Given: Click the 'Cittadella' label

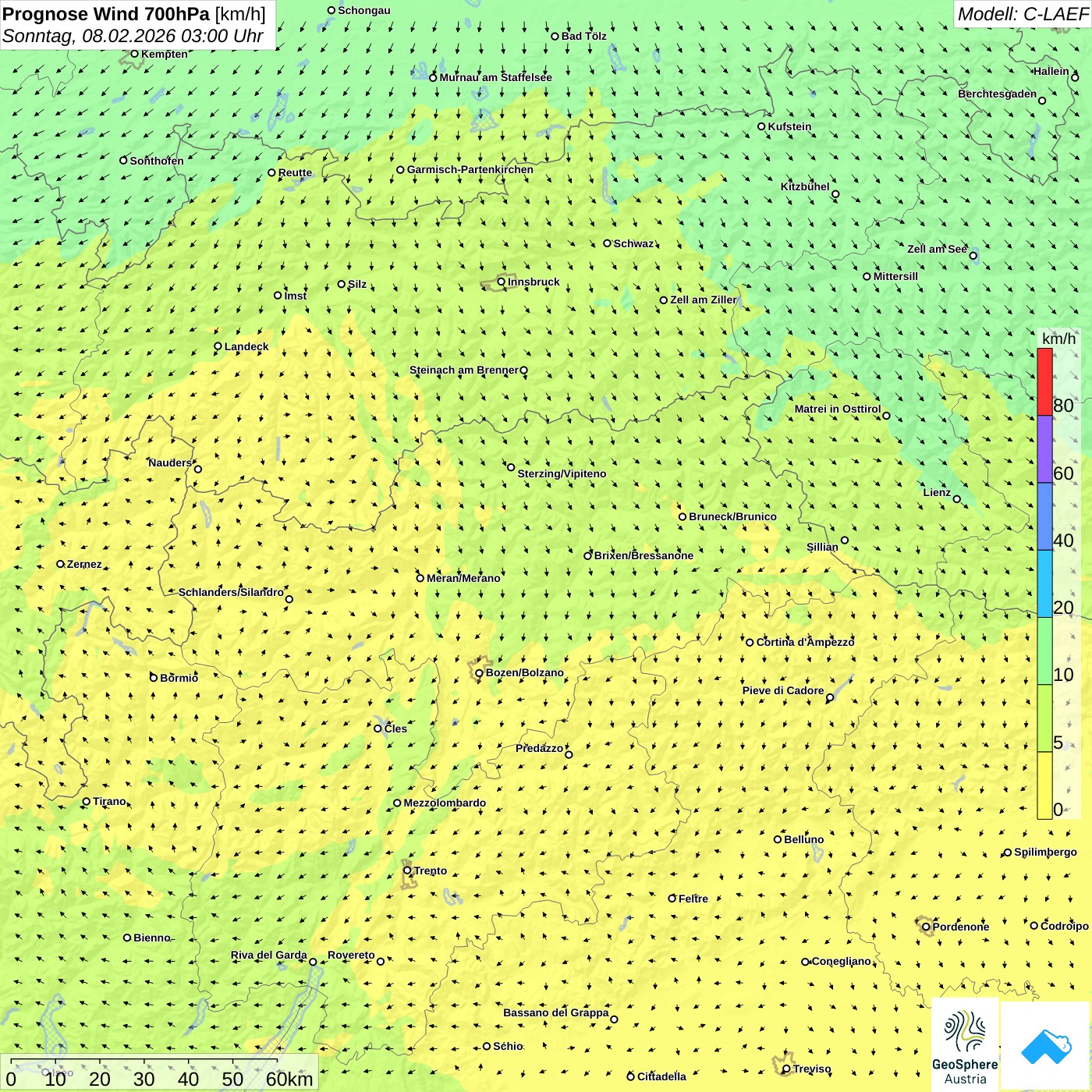Looking at the screenshot, I should 661,1076.
